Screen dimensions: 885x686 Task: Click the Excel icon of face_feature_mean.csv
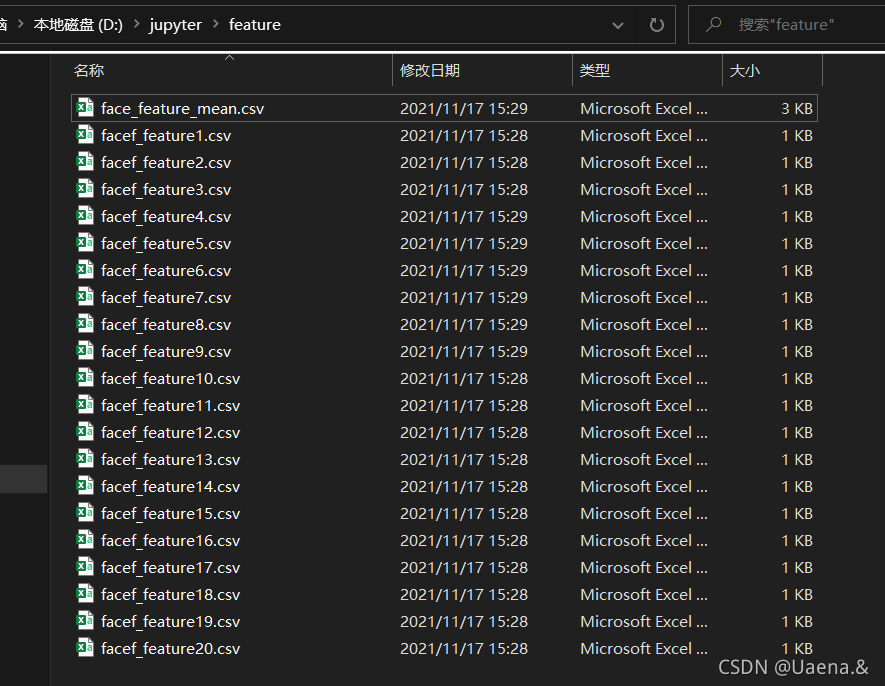(85, 107)
